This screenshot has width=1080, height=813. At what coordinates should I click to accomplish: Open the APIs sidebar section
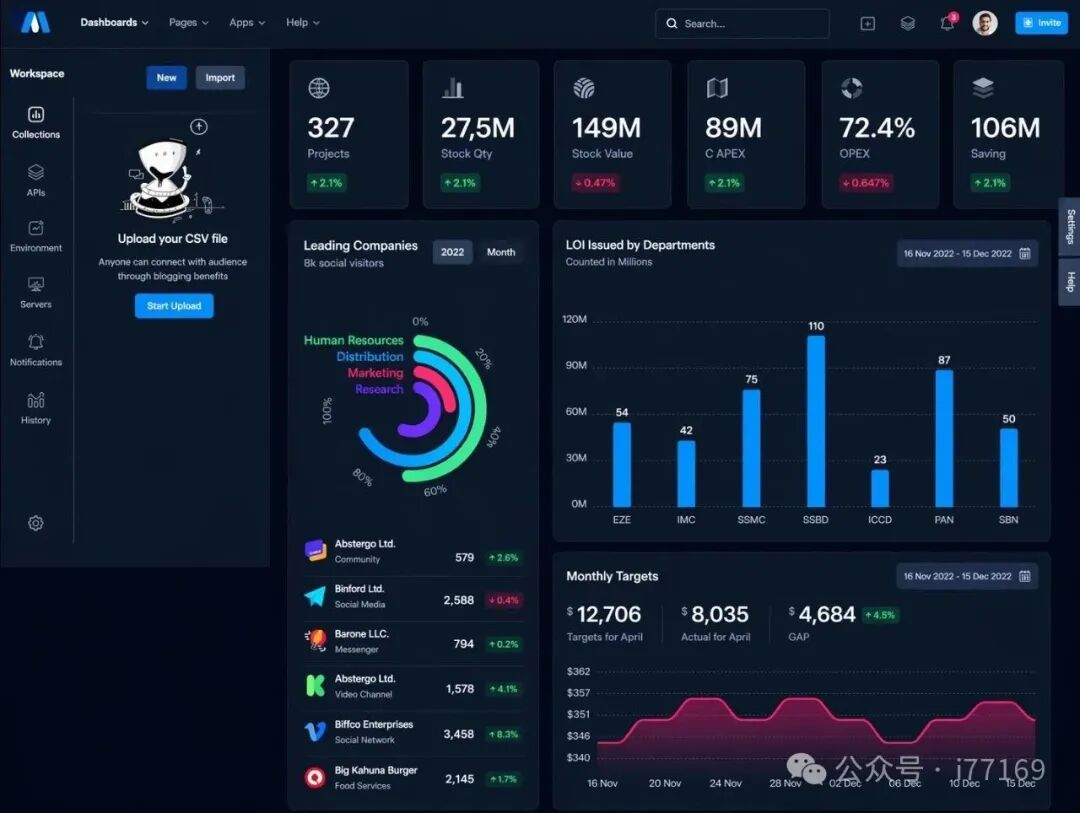pos(36,179)
